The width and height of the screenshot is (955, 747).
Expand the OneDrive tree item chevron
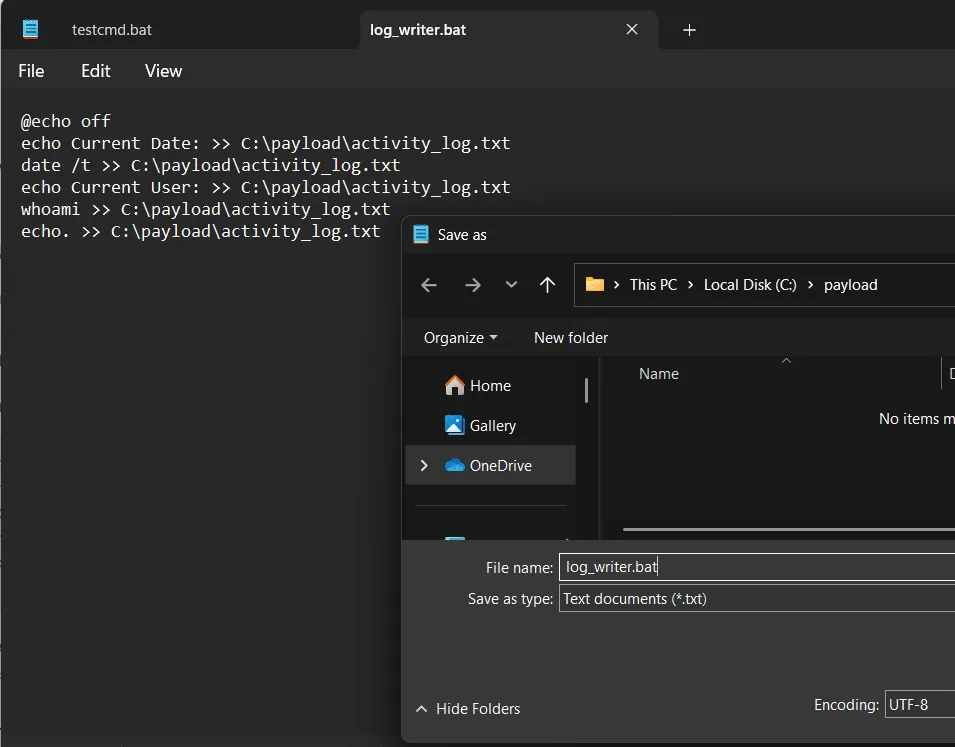pos(423,465)
